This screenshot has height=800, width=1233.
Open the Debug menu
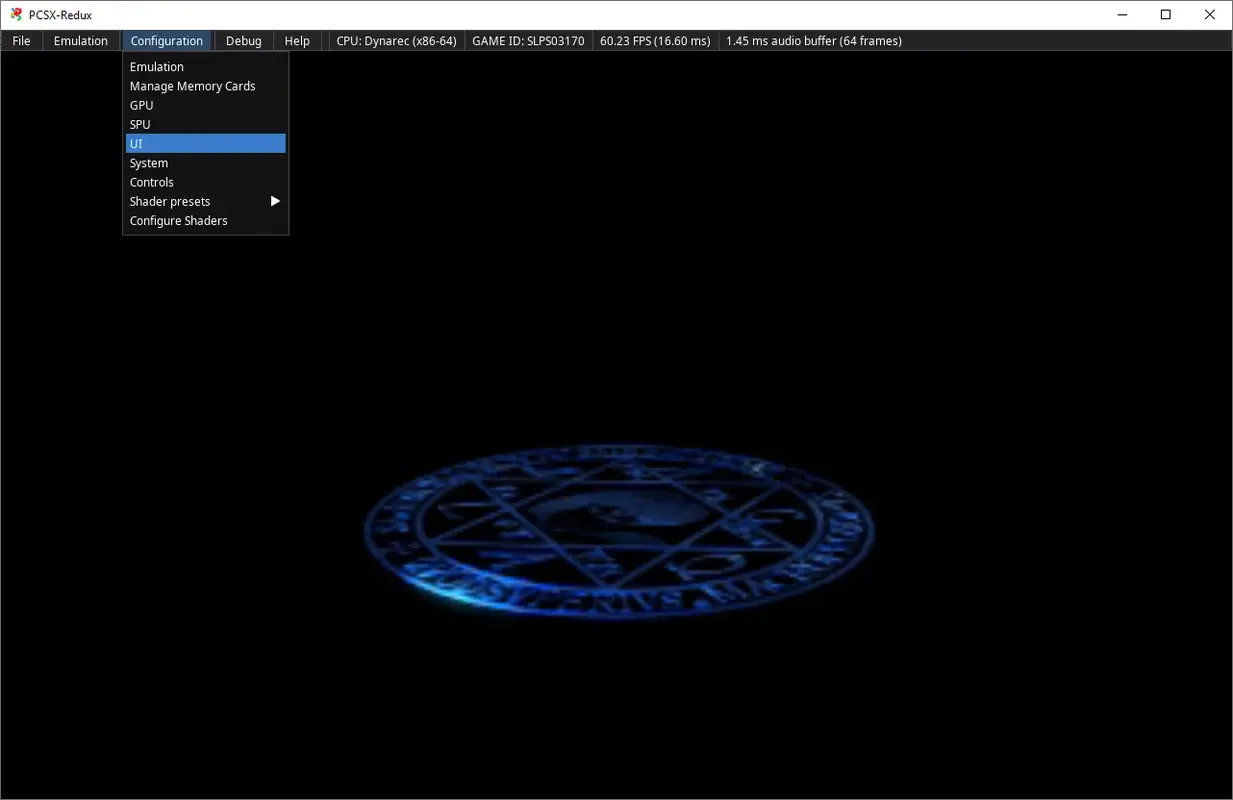(x=243, y=40)
